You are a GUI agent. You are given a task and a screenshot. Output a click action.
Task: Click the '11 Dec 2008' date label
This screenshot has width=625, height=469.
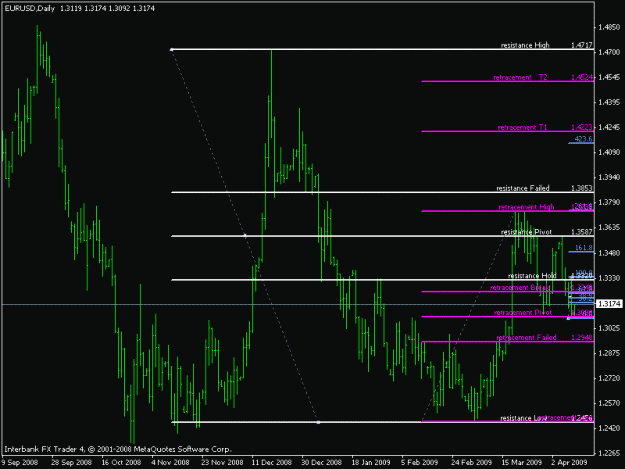tap(271, 462)
